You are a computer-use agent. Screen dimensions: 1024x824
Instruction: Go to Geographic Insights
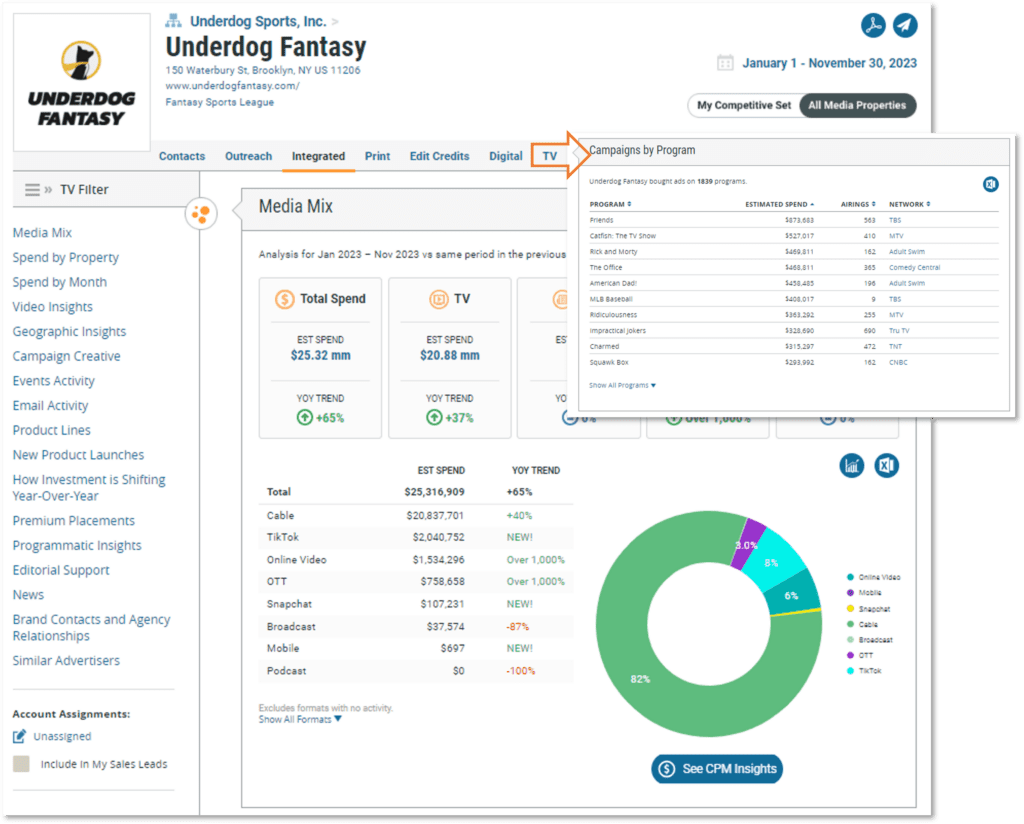69,332
